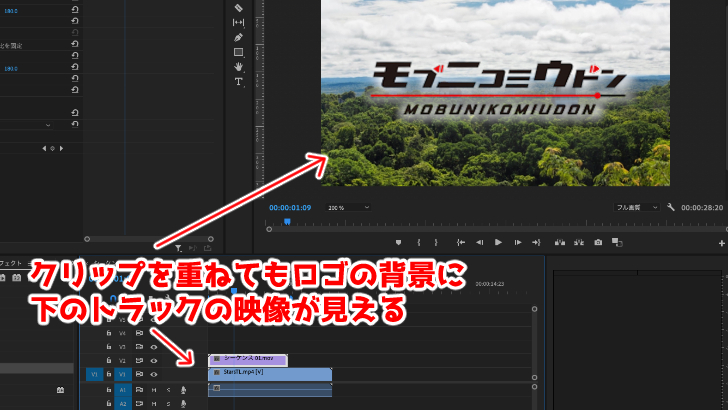Open Program Monitor wrench settings
The image size is (728, 410).
[670, 207]
